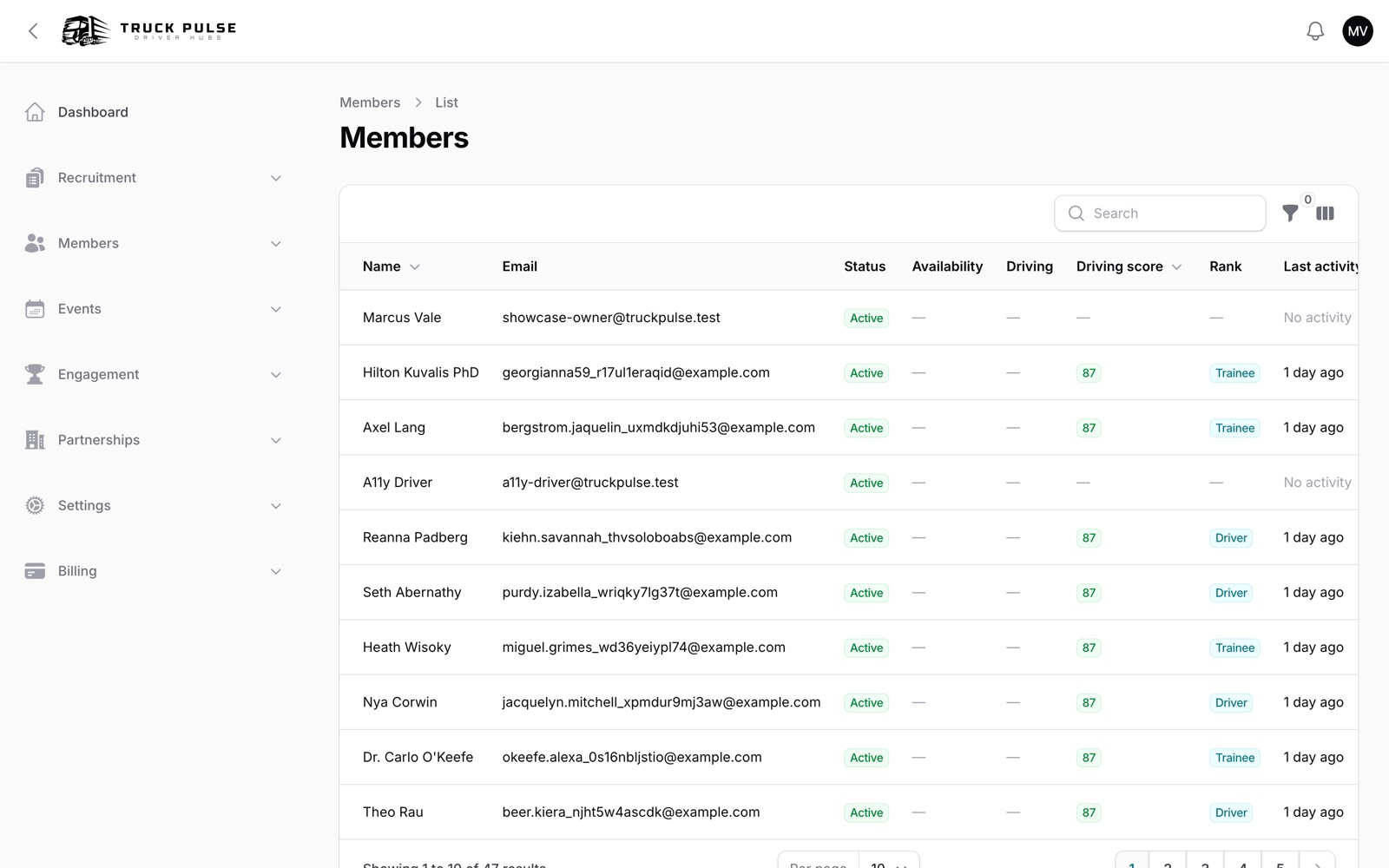Expand the Members sidebar section chevron

coord(276,244)
